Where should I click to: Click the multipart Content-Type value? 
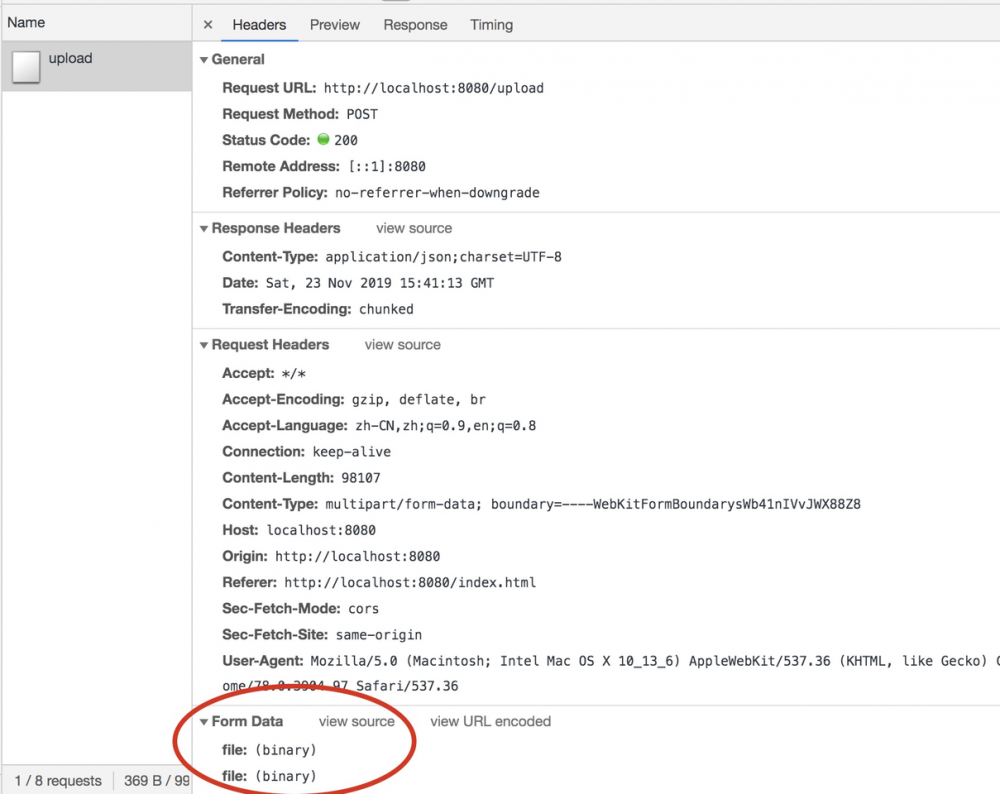click(x=592, y=504)
